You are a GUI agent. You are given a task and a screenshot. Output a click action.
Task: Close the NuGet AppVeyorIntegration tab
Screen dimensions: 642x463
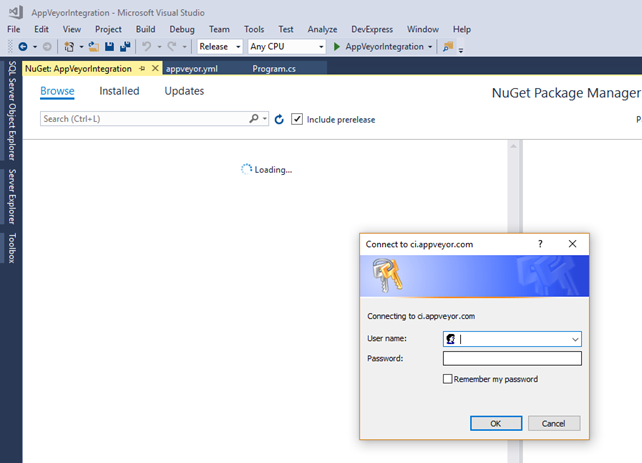[155, 68]
